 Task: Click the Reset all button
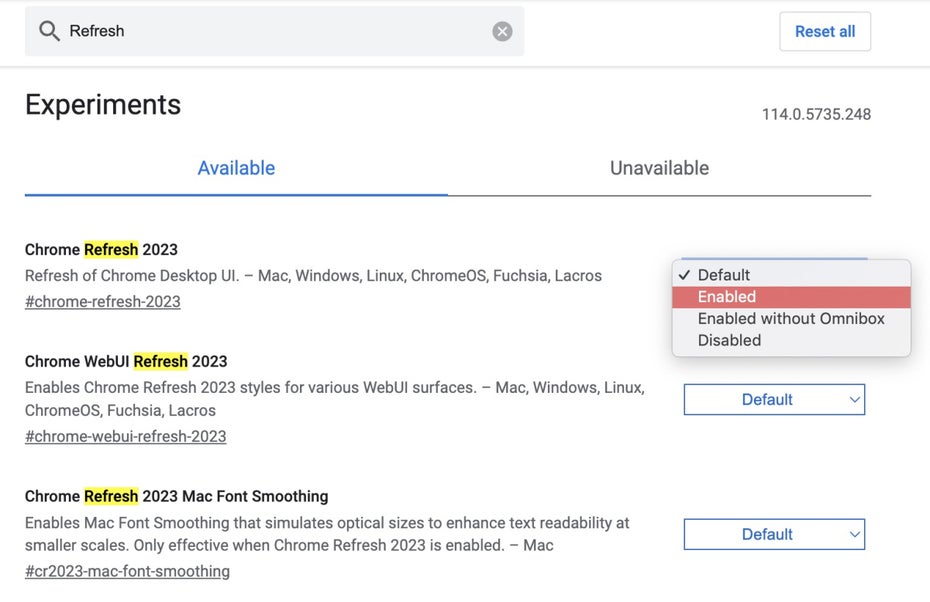[x=825, y=31]
